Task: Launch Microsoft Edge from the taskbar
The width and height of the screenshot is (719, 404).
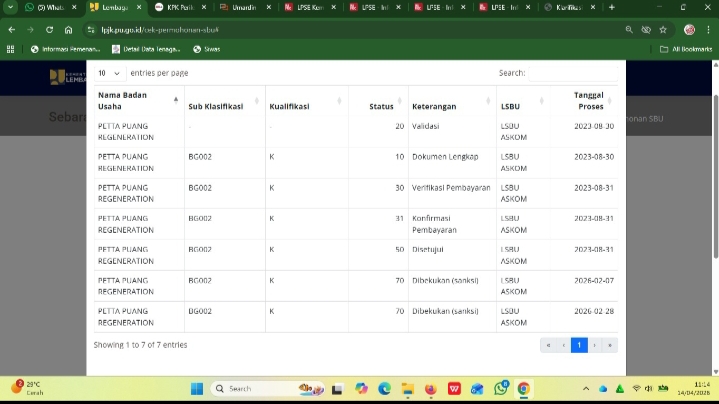Action: 383,389
